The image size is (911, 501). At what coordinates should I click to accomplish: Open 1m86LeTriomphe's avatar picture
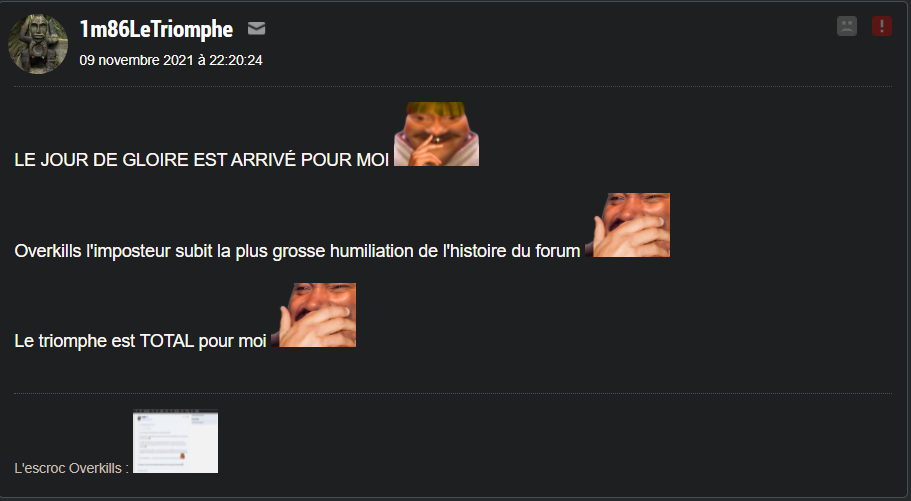pyautogui.click(x=38, y=44)
